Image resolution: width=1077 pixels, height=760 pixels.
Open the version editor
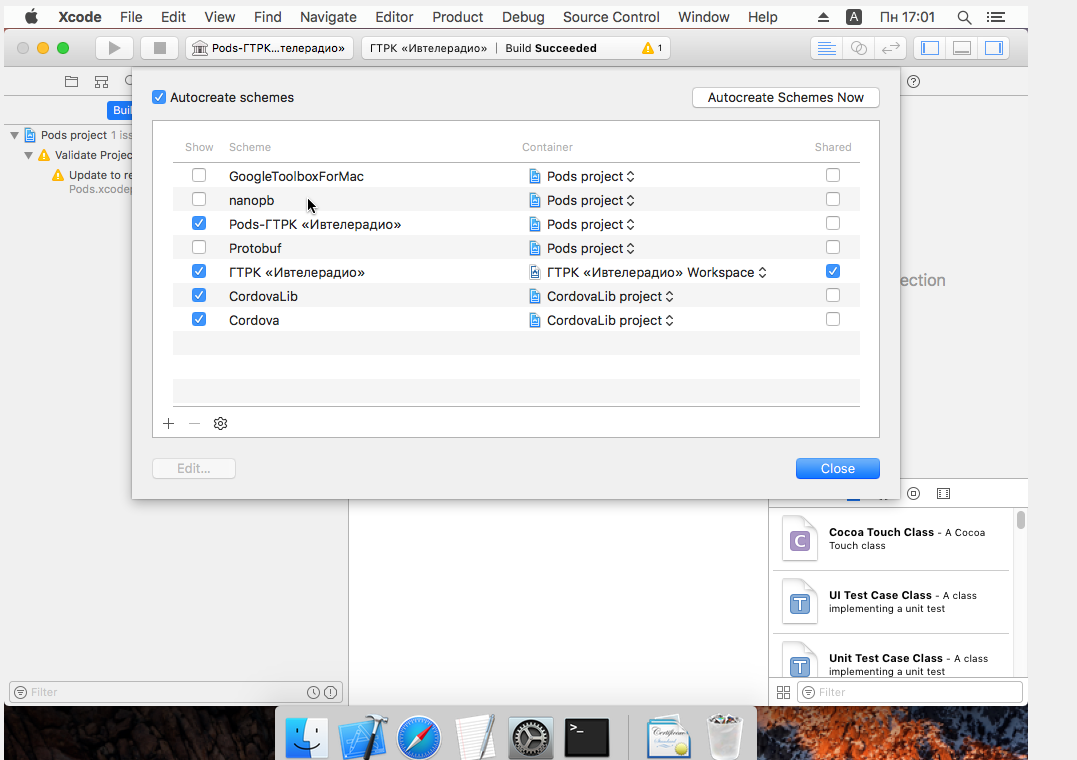[x=890, y=47]
